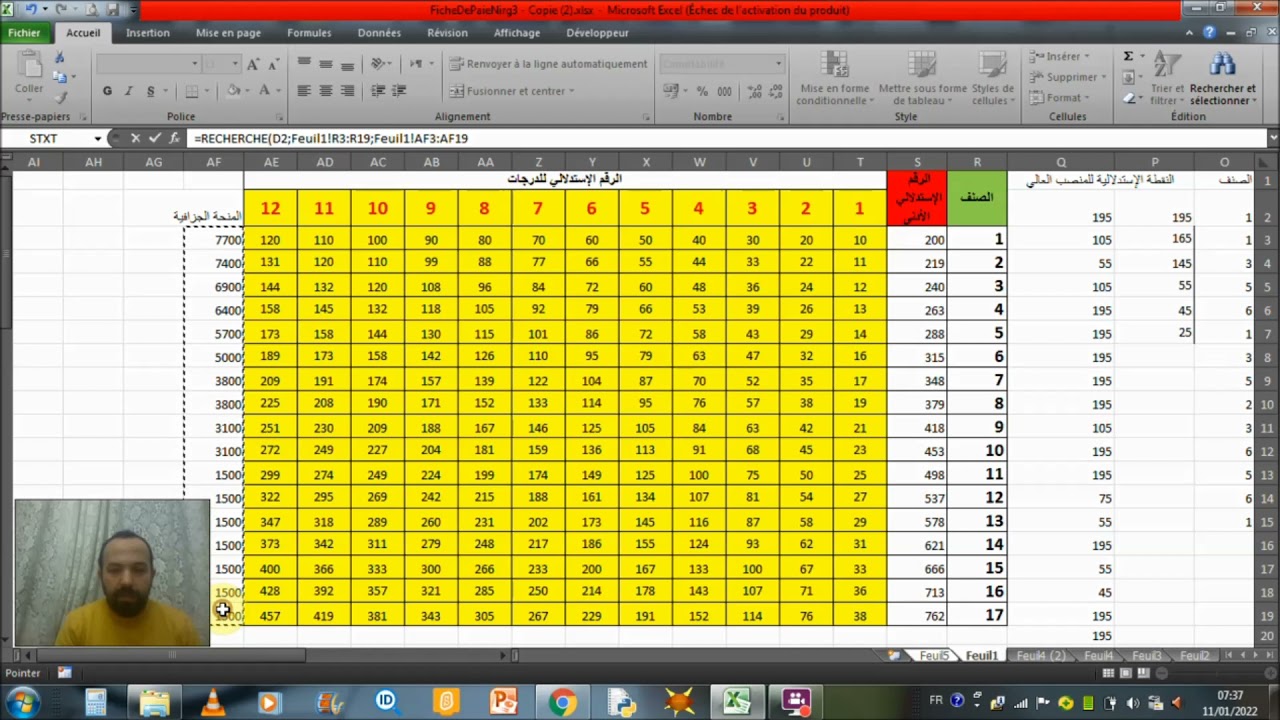Click the format painter brush icon
1280x720 pixels.
(x=60, y=98)
